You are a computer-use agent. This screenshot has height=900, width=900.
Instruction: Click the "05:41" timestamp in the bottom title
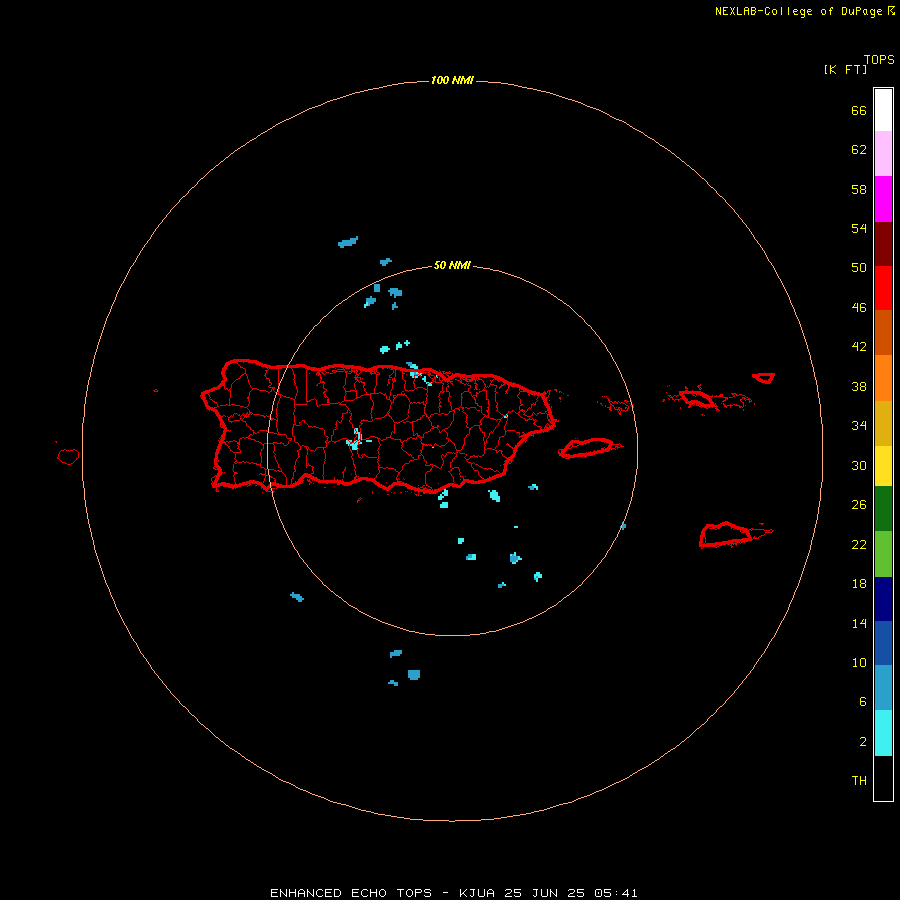point(616,893)
